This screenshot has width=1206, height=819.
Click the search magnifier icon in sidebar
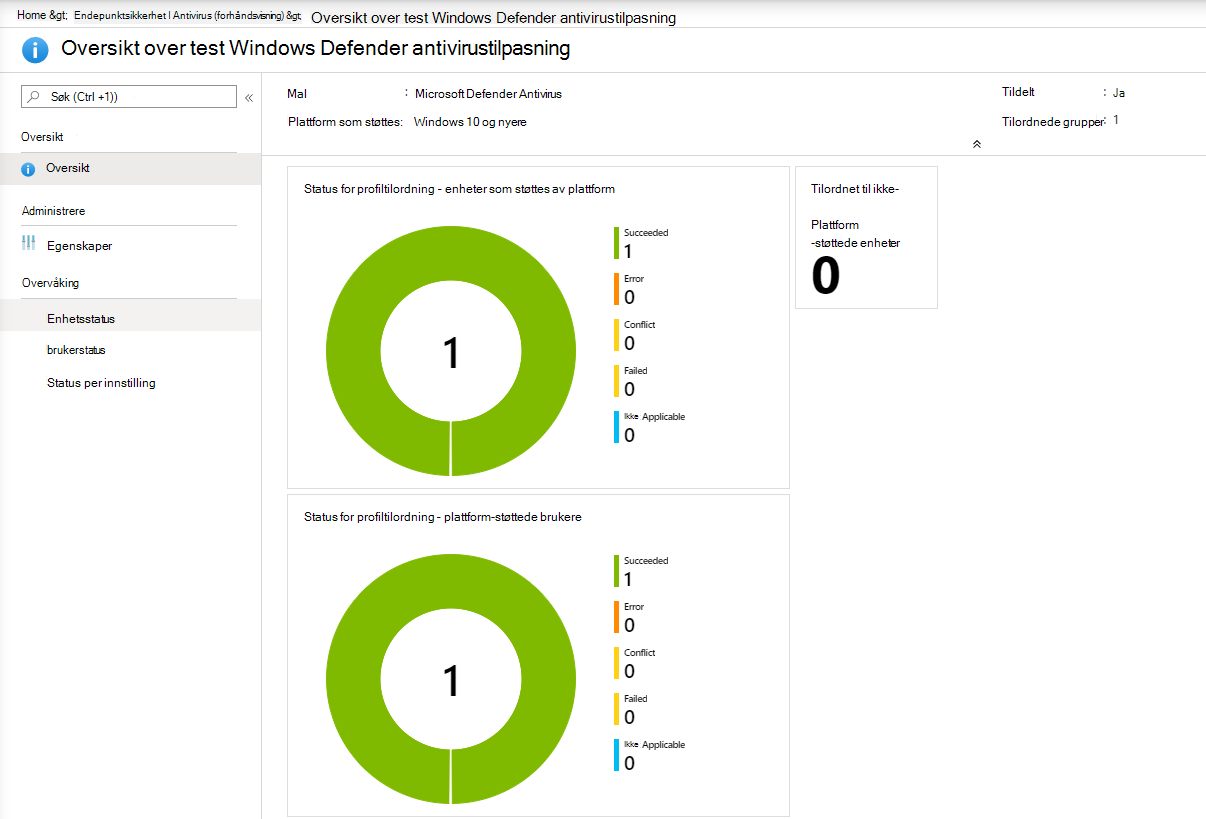coord(35,97)
